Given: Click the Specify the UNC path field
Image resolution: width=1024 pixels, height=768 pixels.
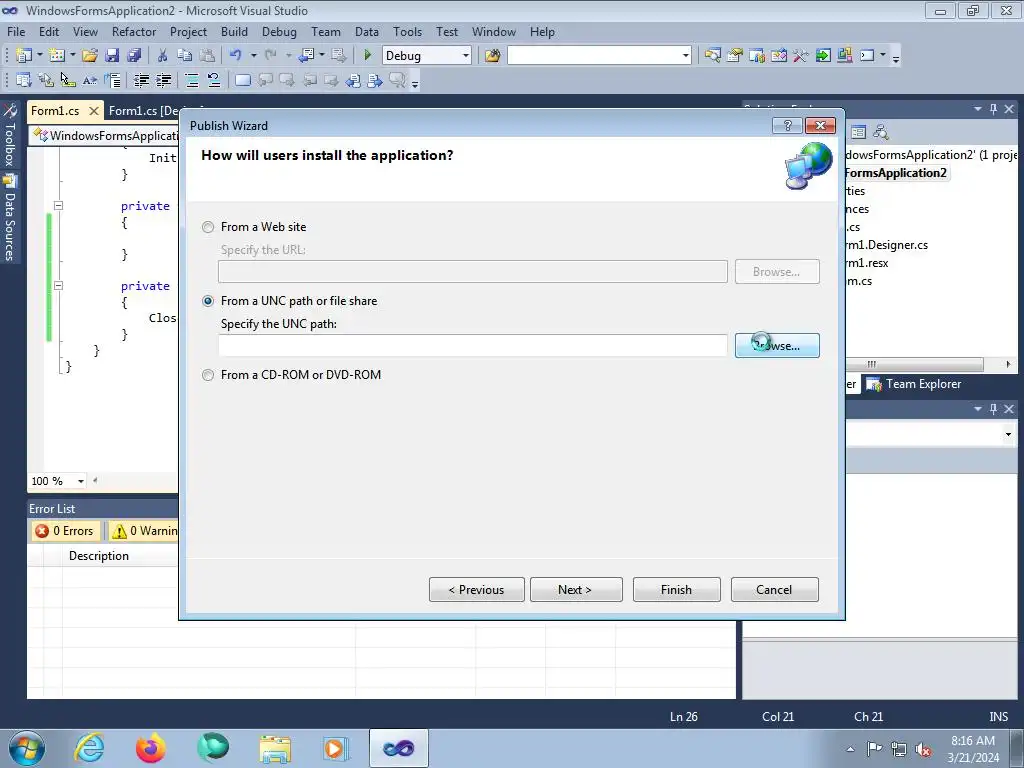Looking at the screenshot, I should click(x=473, y=345).
